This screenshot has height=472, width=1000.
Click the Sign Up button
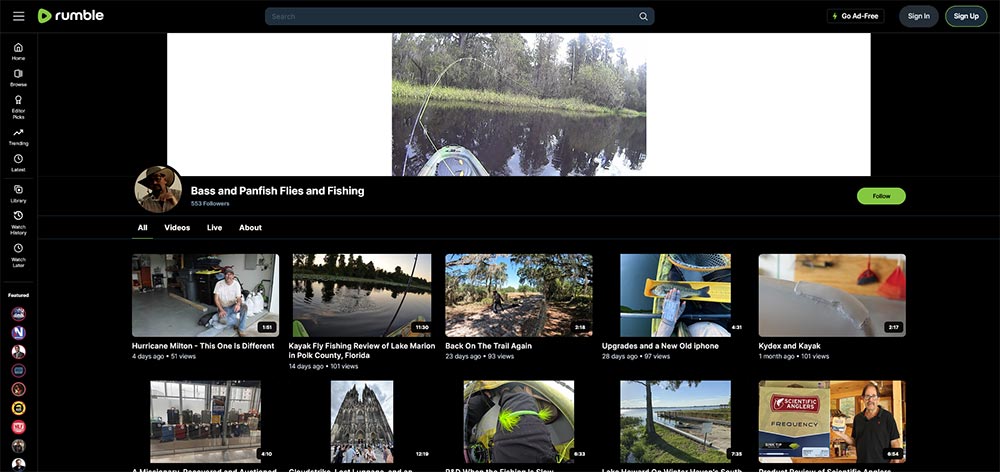point(966,16)
